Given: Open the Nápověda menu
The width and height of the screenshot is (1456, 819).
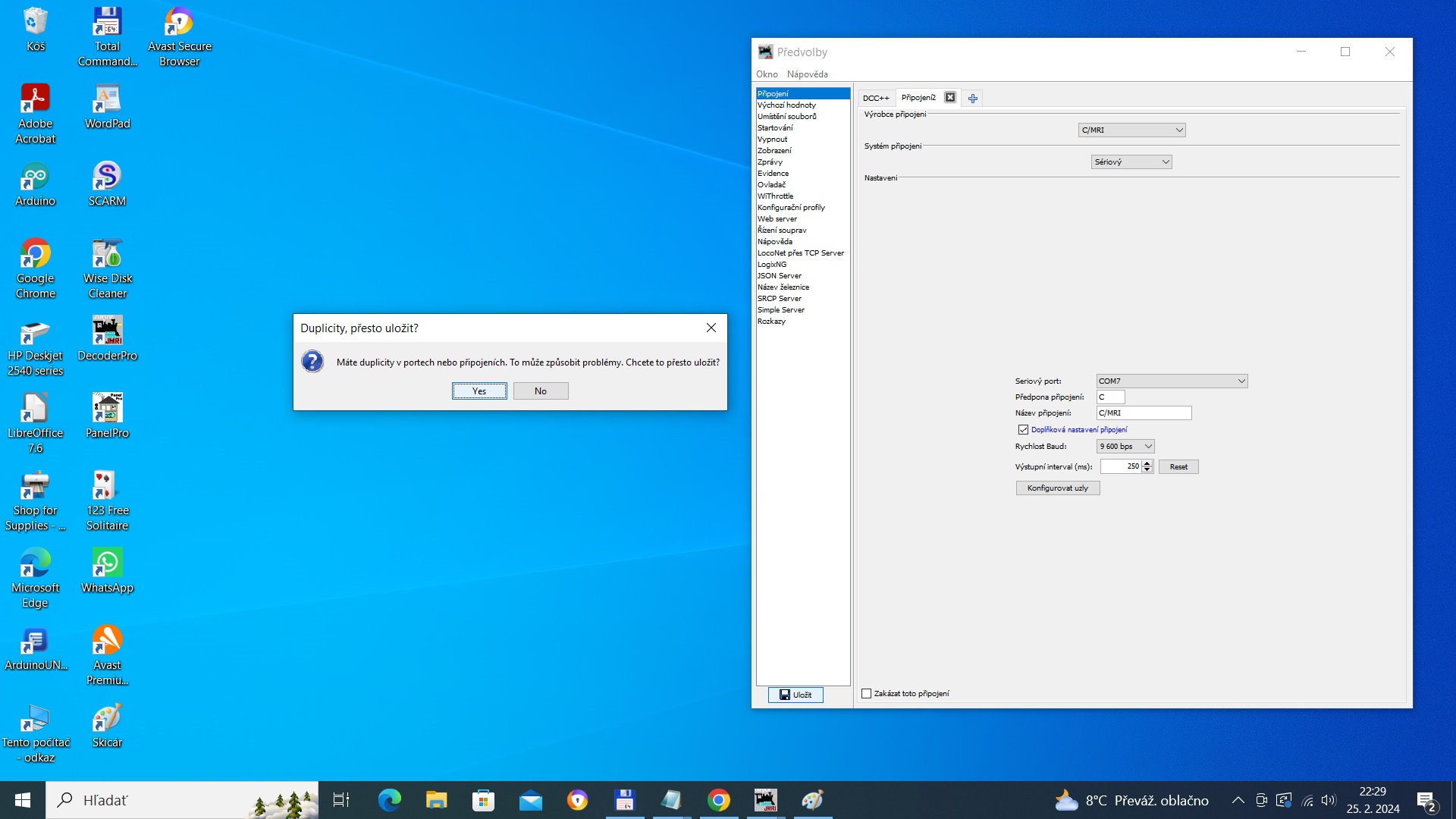Looking at the screenshot, I should pyautogui.click(x=807, y=74).
